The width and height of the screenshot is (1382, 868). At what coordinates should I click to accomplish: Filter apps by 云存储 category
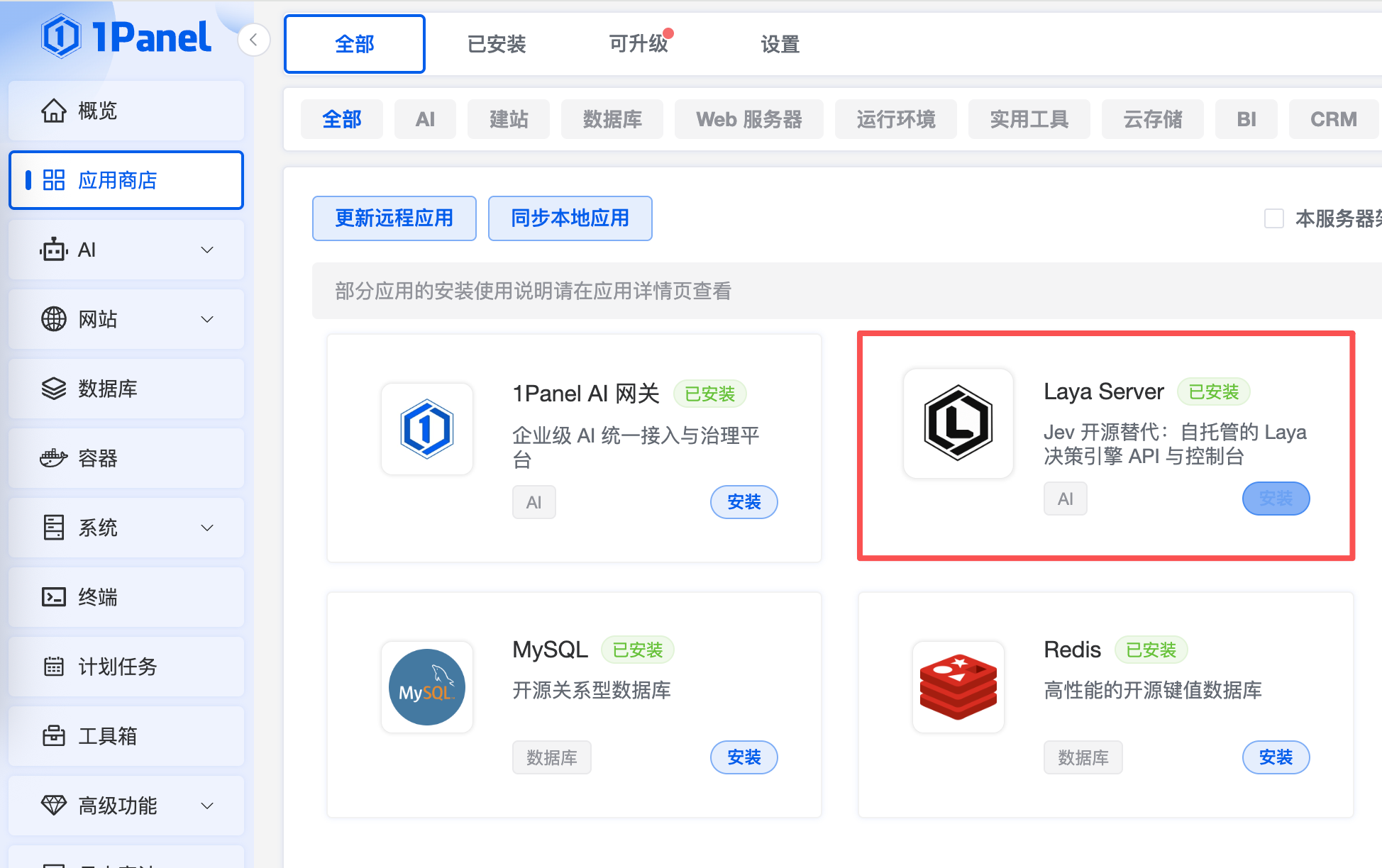coord(1153,119)
